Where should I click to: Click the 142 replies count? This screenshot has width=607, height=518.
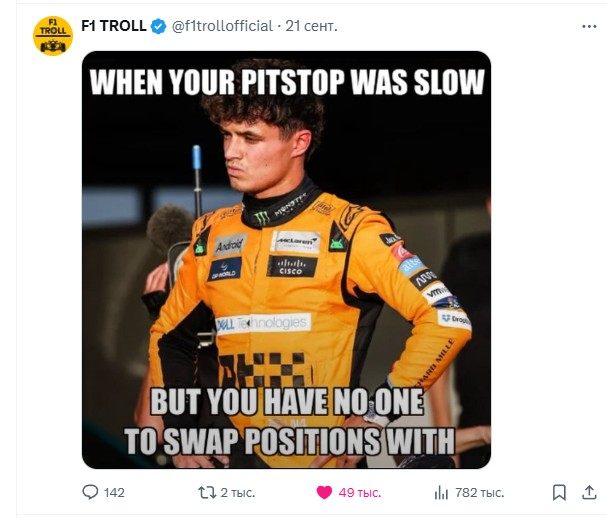point(114,493)
